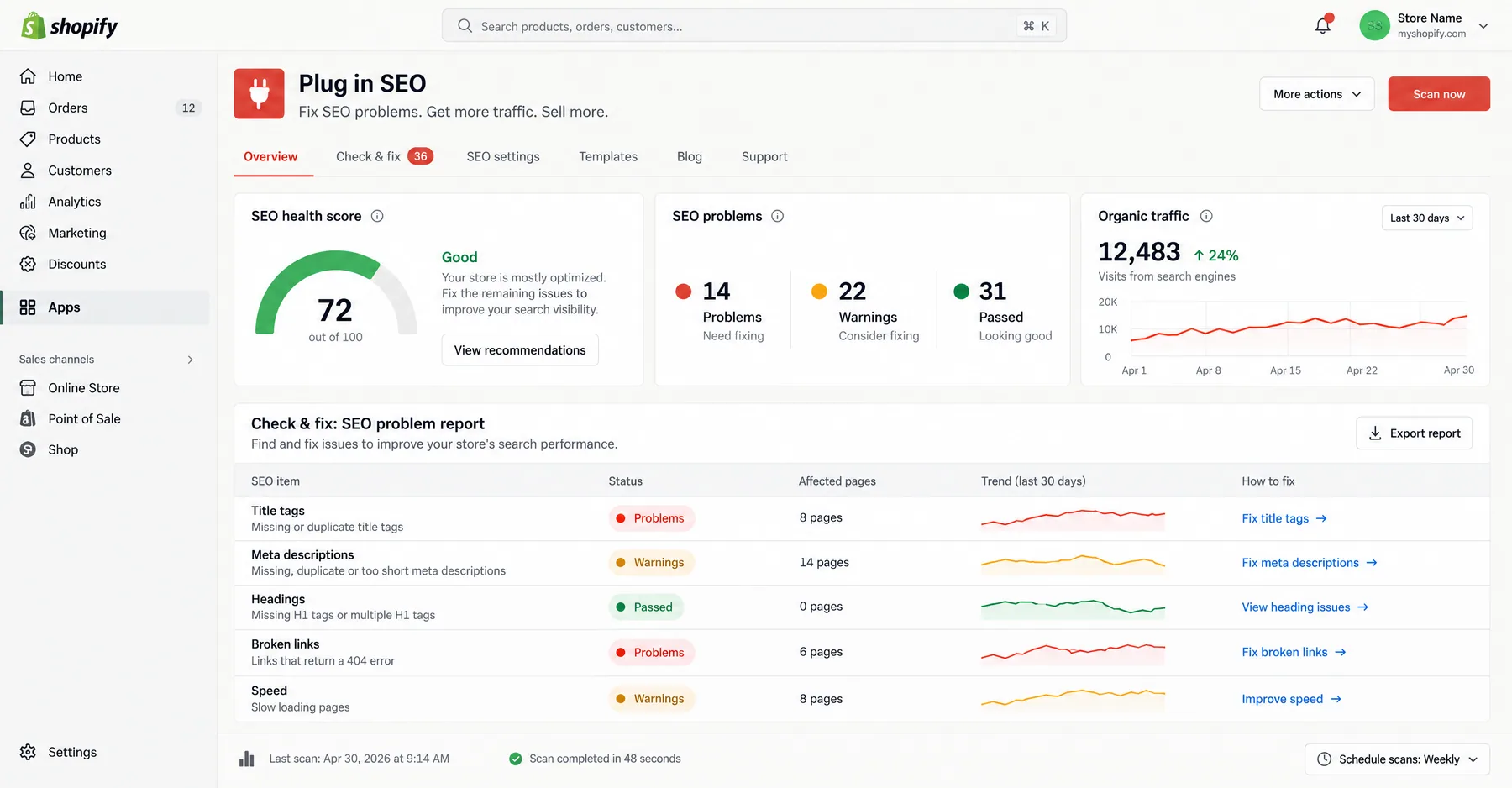Expand Sales channels chevron
This screenshot has height=788, width=1512.
tap(191, 360)
